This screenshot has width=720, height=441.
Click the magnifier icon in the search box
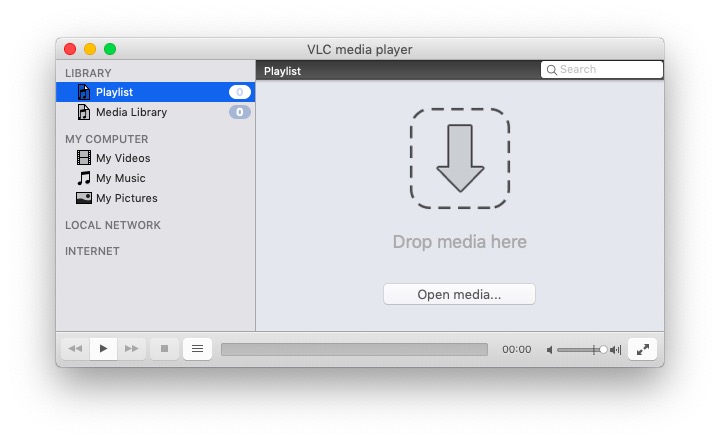[552, 70]
